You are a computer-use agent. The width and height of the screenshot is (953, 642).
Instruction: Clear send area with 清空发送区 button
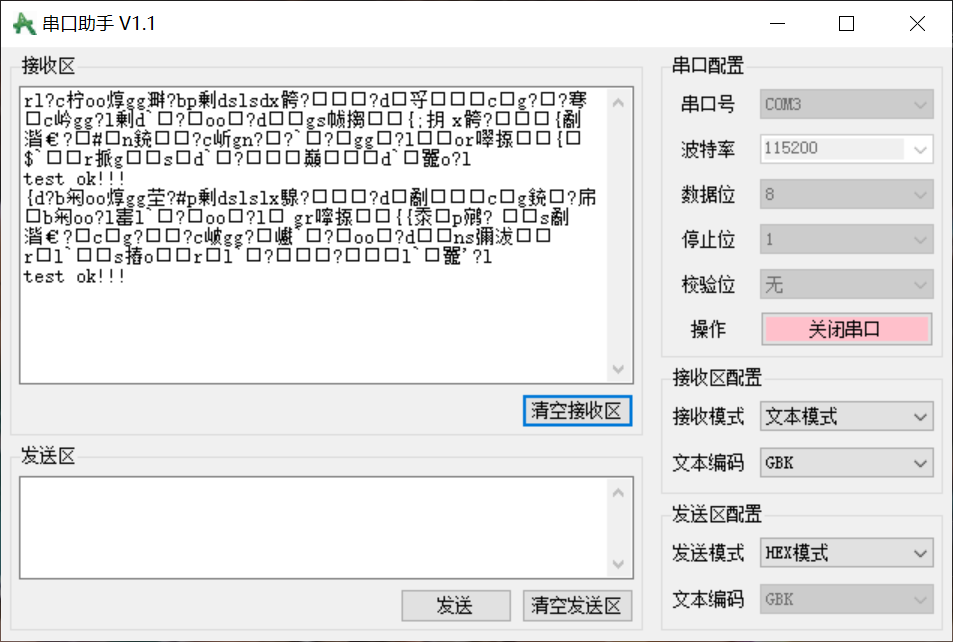(x=577, y=605)
